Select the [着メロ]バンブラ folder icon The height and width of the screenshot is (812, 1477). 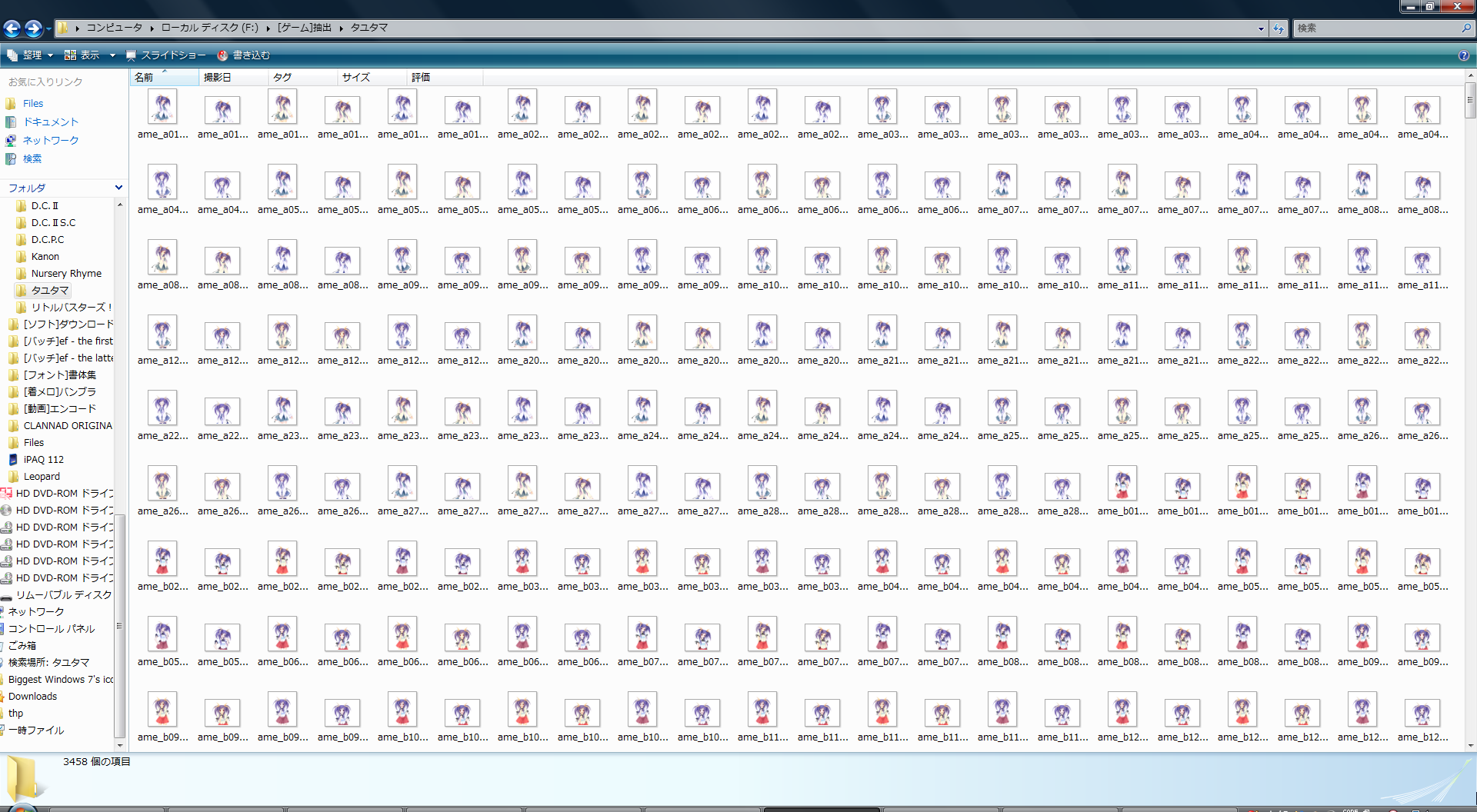coord(14,392)
